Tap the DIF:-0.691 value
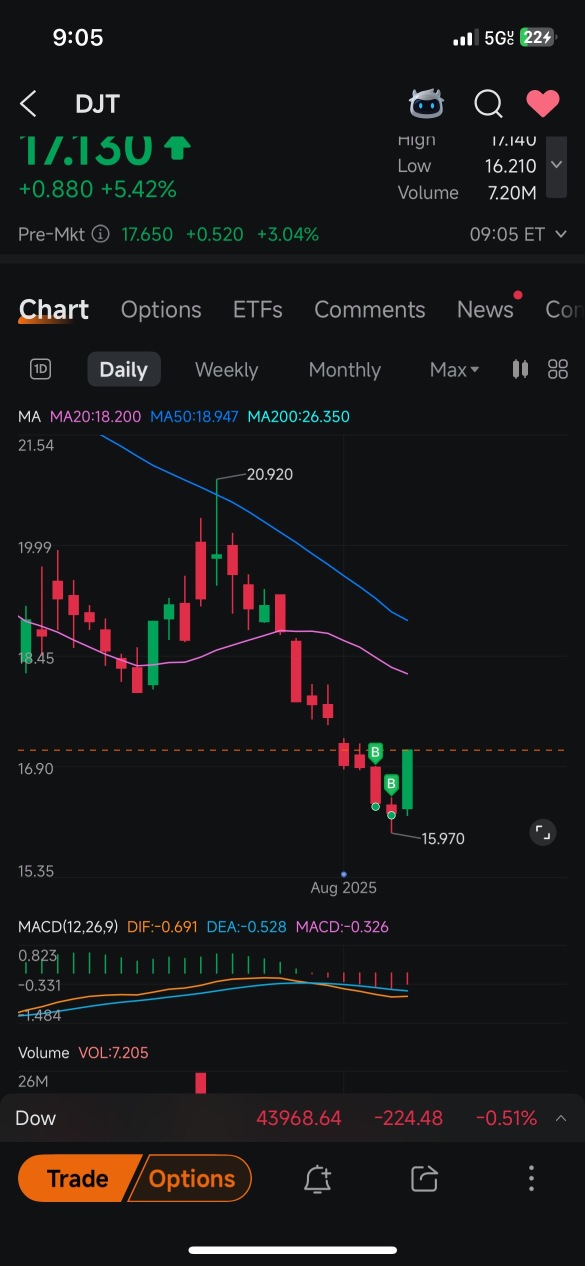Screen dimensions: 585x1266 coord(162,927)
